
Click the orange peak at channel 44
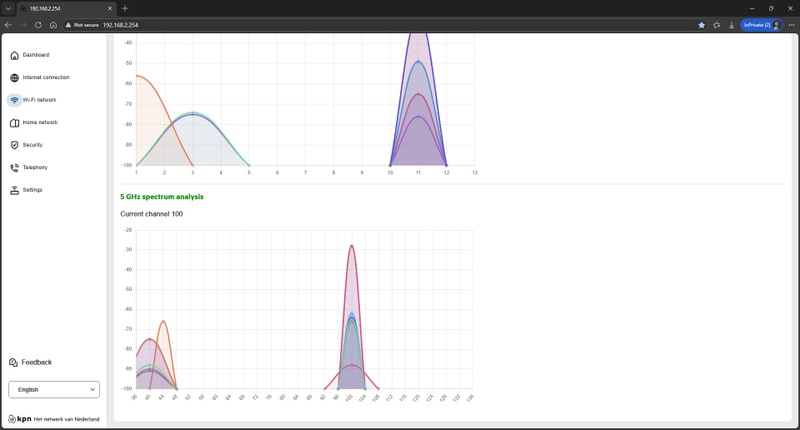coord(163,321)
